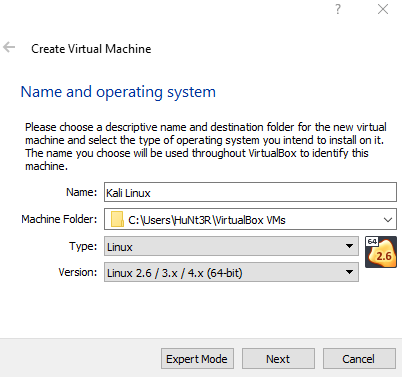Click the yellow folder icon in Machine Folder

click(117, 219)
